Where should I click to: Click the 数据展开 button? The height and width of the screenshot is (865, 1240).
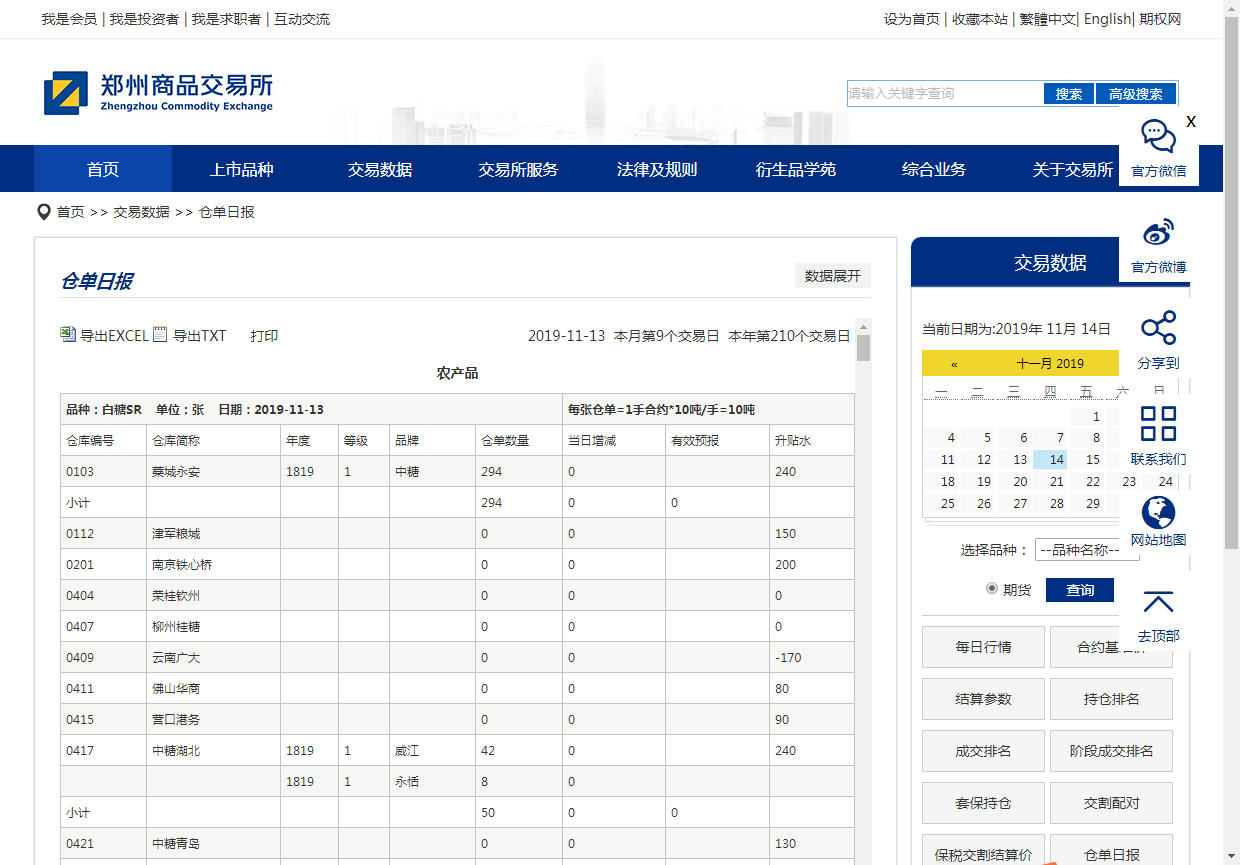click(833, 276)
